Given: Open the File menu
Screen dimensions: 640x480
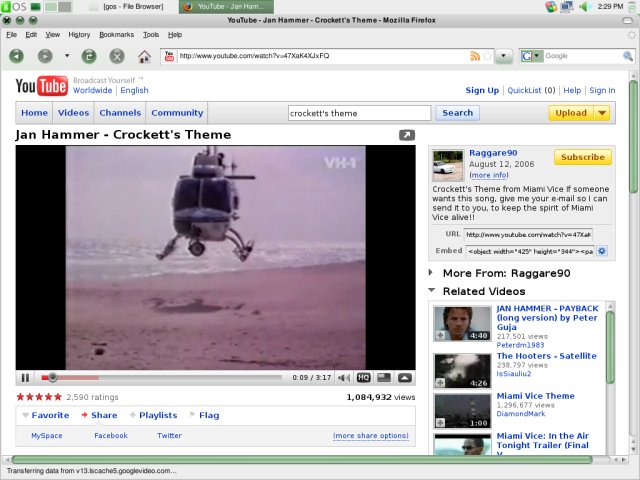Looking at the screenshot, I should pos(11,35).
